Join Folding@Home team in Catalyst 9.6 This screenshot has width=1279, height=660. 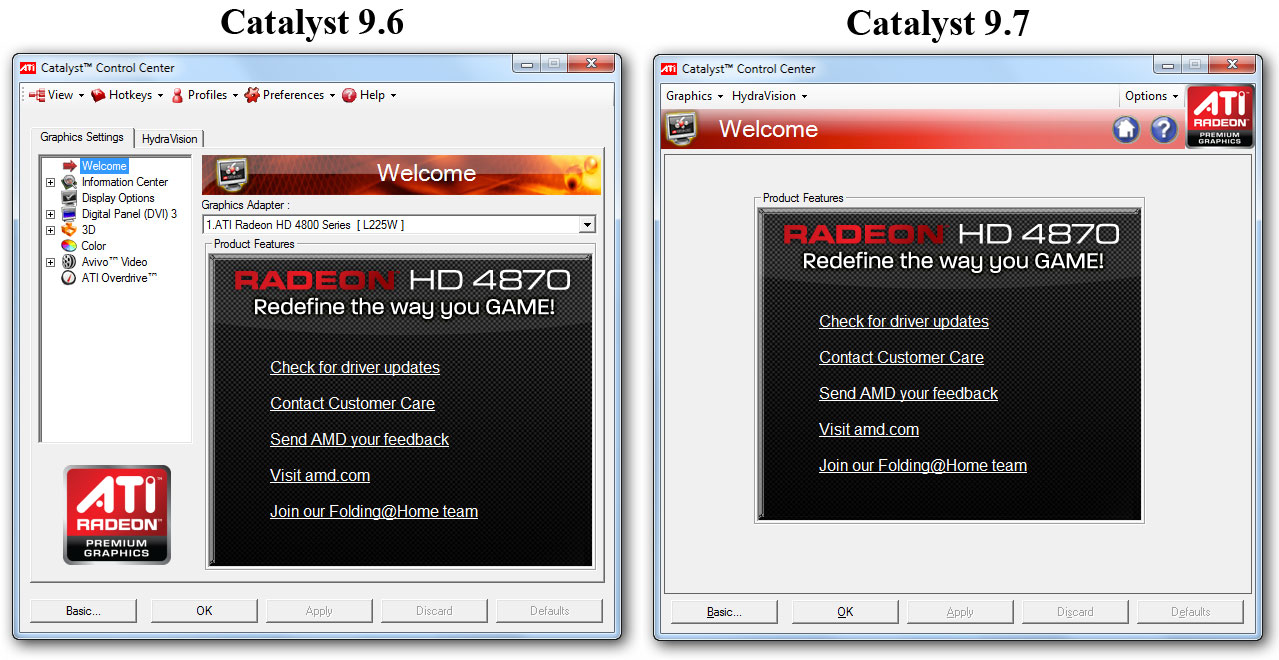point(374,511)
